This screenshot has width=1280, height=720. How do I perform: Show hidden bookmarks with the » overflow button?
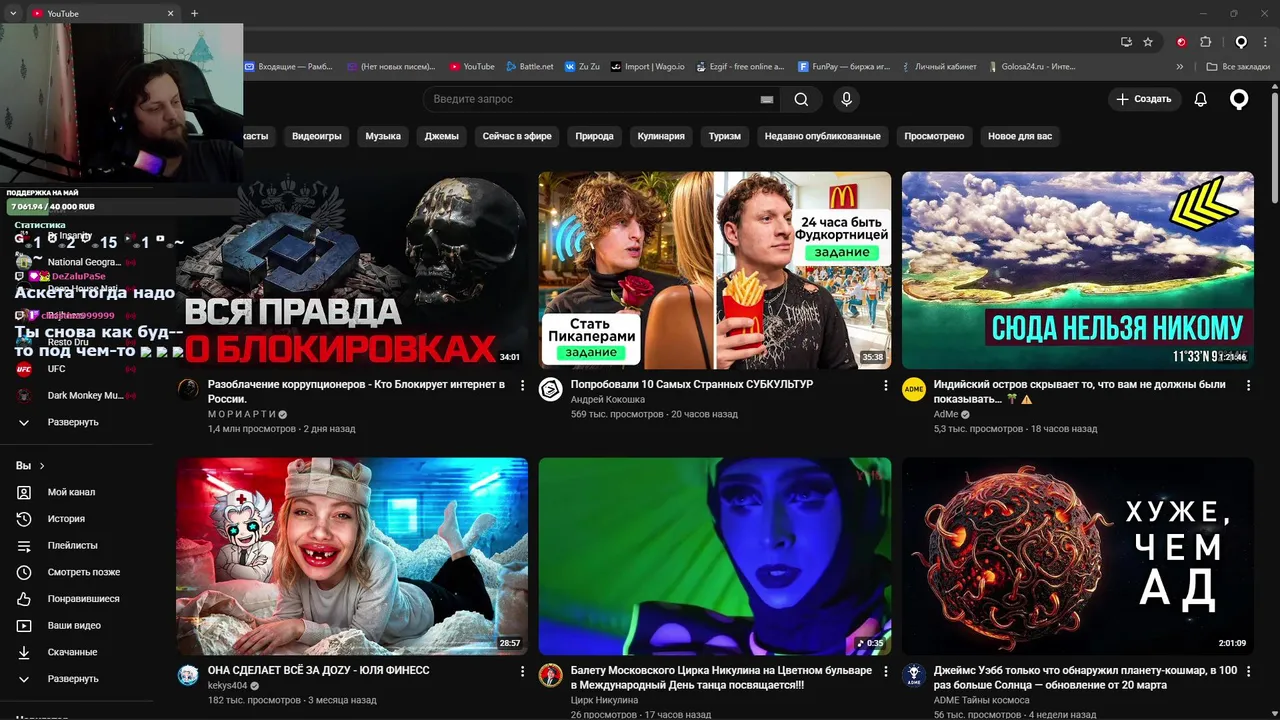1180,66
